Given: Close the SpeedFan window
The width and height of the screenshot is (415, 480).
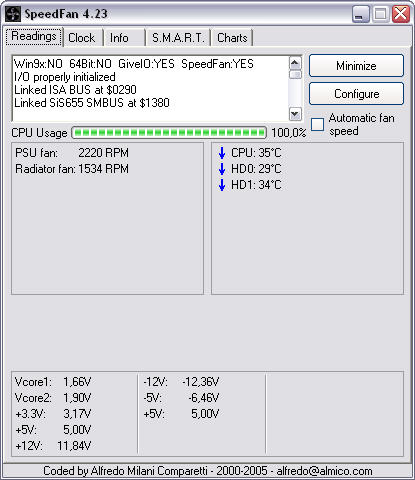Looking at the screenshot, I should pyautogui.click(x=400, y=14).
